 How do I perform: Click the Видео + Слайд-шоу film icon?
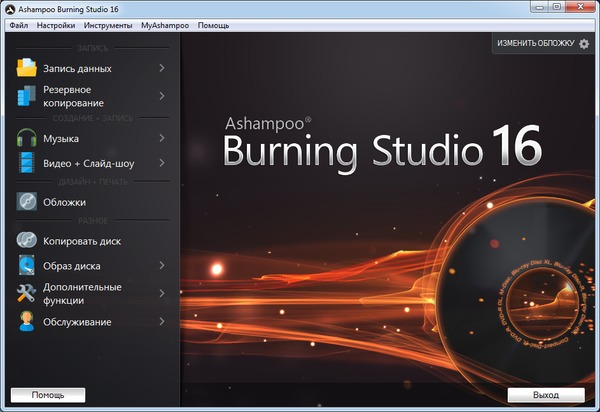26,162
